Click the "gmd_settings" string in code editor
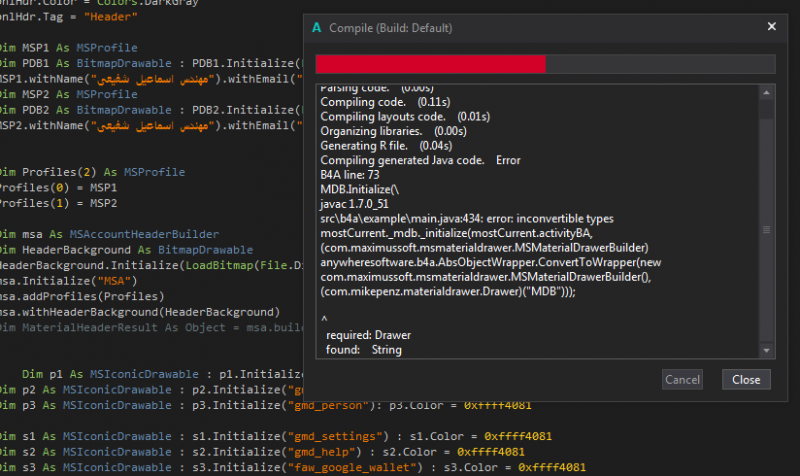The width and height of the screenshot is (800, 476). (x=333, y=436)
